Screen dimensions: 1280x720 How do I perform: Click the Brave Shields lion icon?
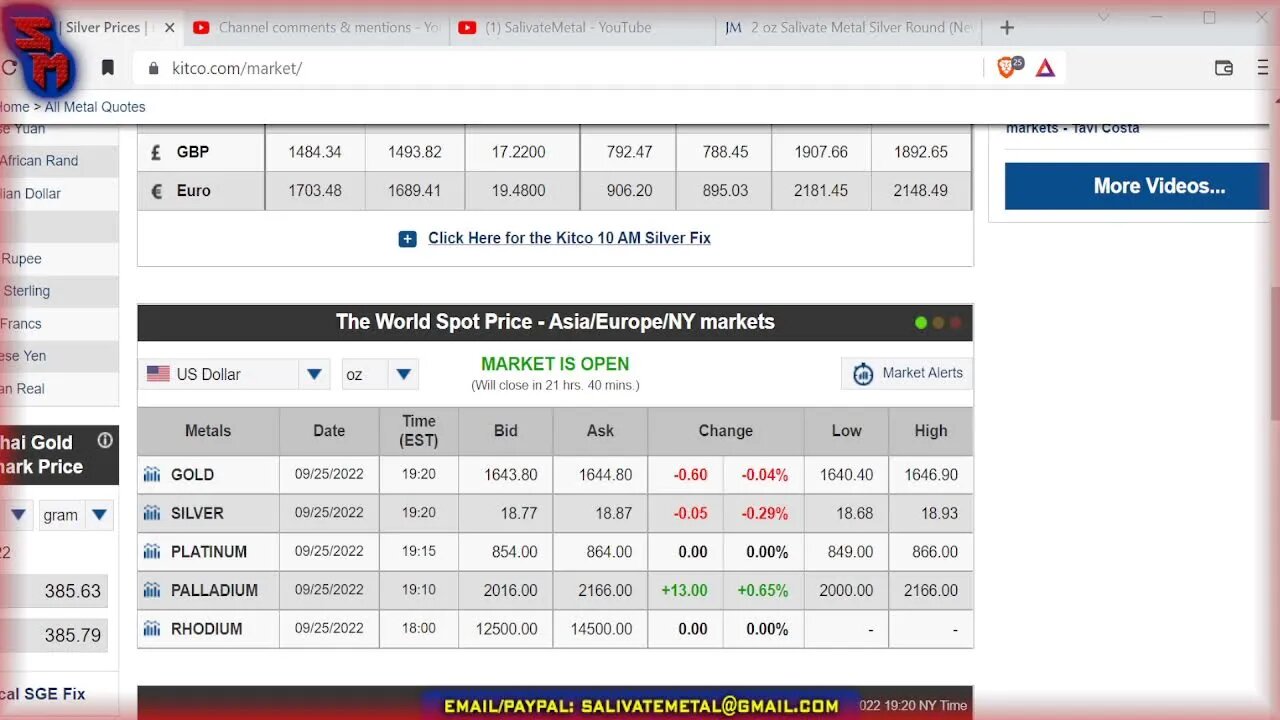coord(1007,68)
